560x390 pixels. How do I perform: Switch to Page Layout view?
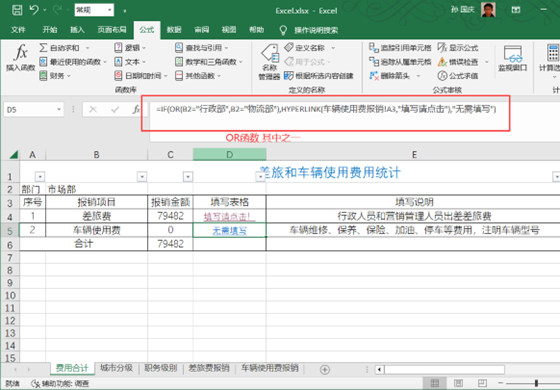(x=459, y=383)
